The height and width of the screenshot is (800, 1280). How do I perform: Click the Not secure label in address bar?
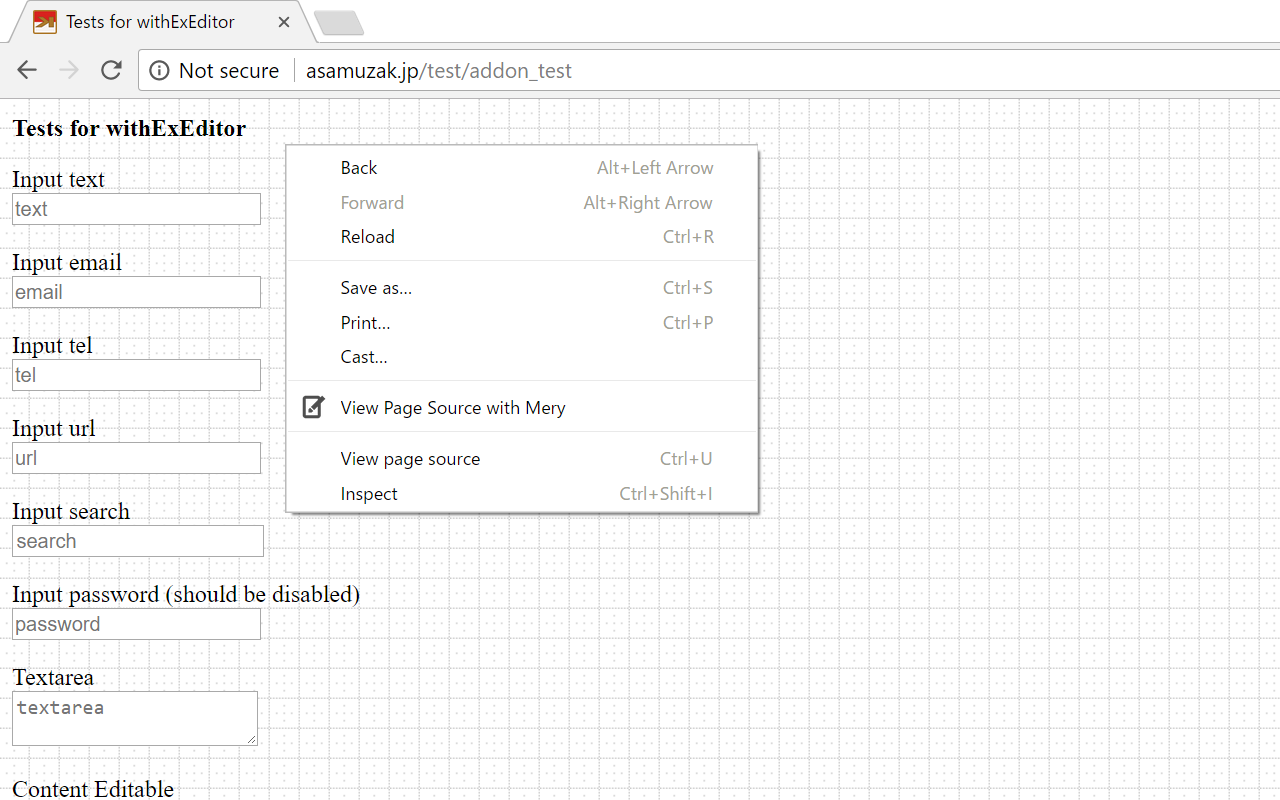[x=229, y=71]
